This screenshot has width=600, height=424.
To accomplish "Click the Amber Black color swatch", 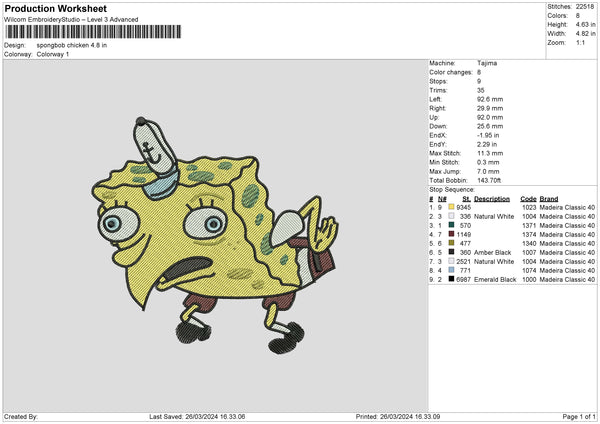I will 451,252.
